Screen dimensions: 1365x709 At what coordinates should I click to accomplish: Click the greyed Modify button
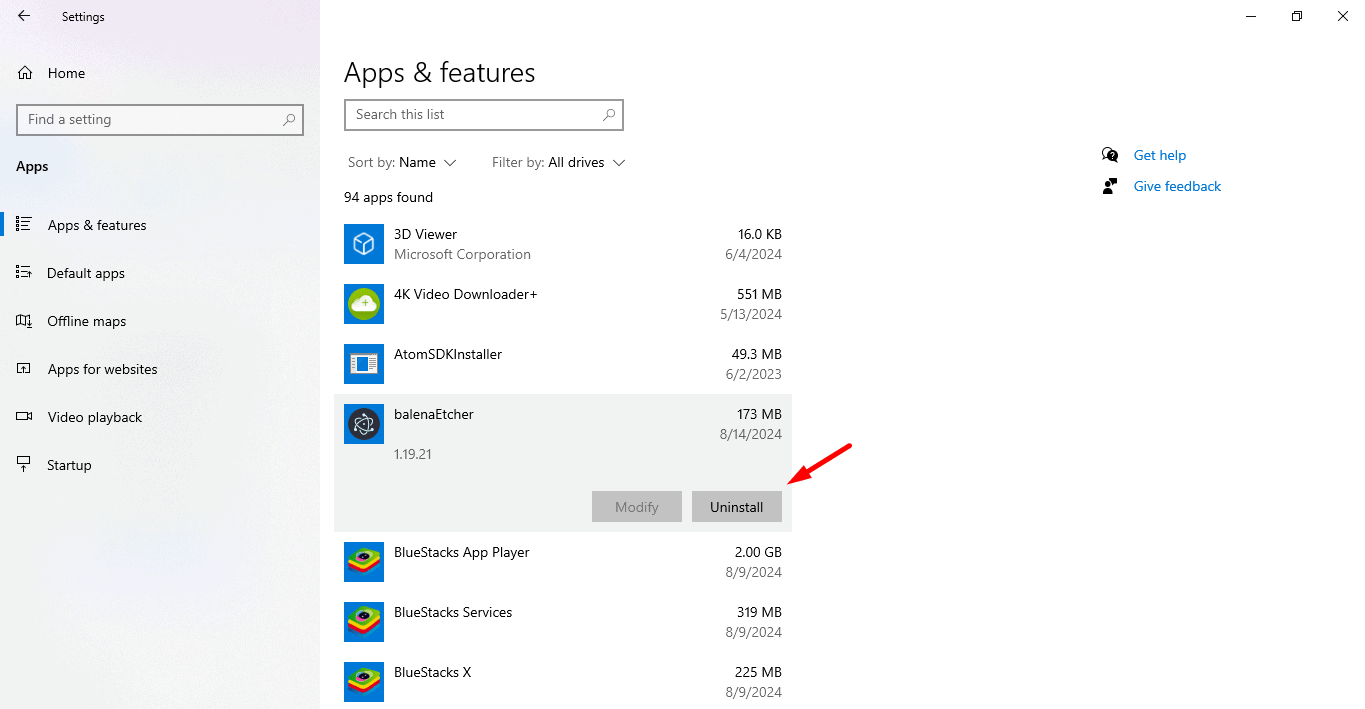[637, 507]
